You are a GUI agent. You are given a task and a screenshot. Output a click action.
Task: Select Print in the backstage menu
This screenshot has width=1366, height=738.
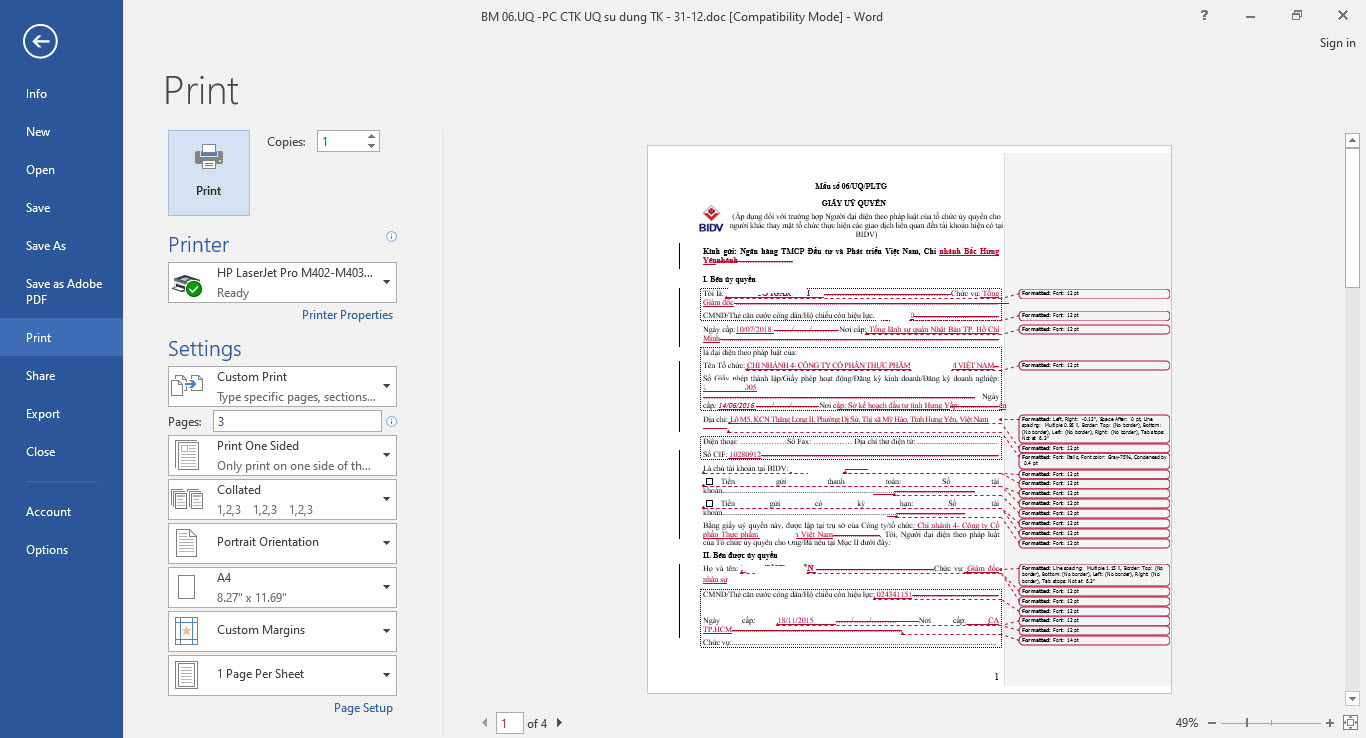click(61, 338)
